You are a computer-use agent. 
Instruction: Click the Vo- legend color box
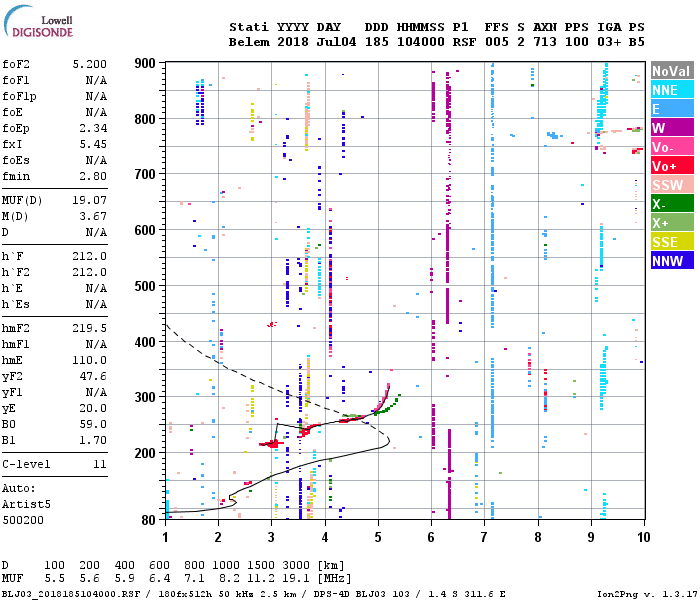coord(672,147)
